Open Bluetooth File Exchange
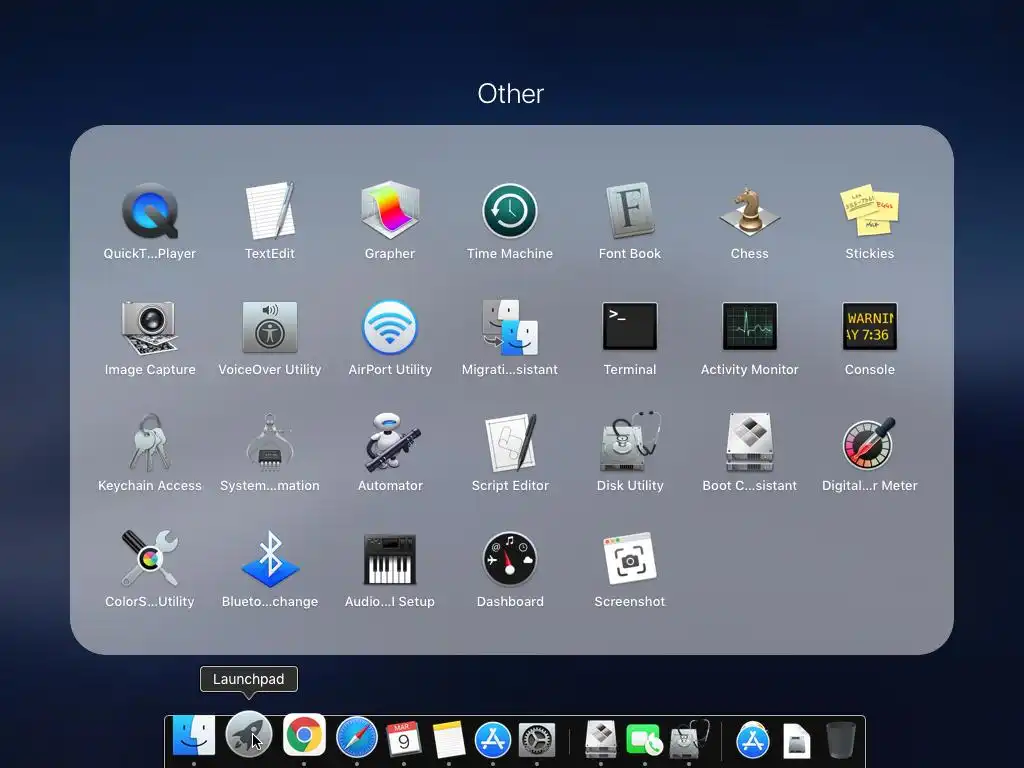1024x768 pixels. pos(270,559)
